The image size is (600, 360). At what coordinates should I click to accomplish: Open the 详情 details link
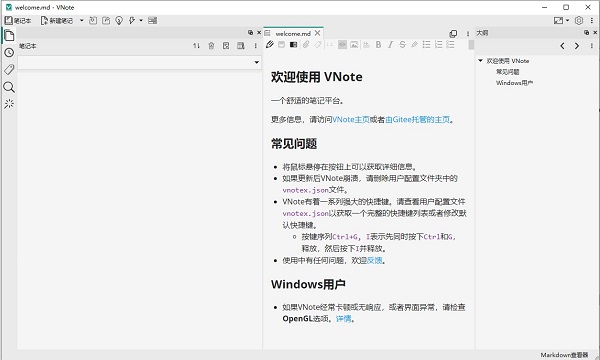(x=344, y=319)
